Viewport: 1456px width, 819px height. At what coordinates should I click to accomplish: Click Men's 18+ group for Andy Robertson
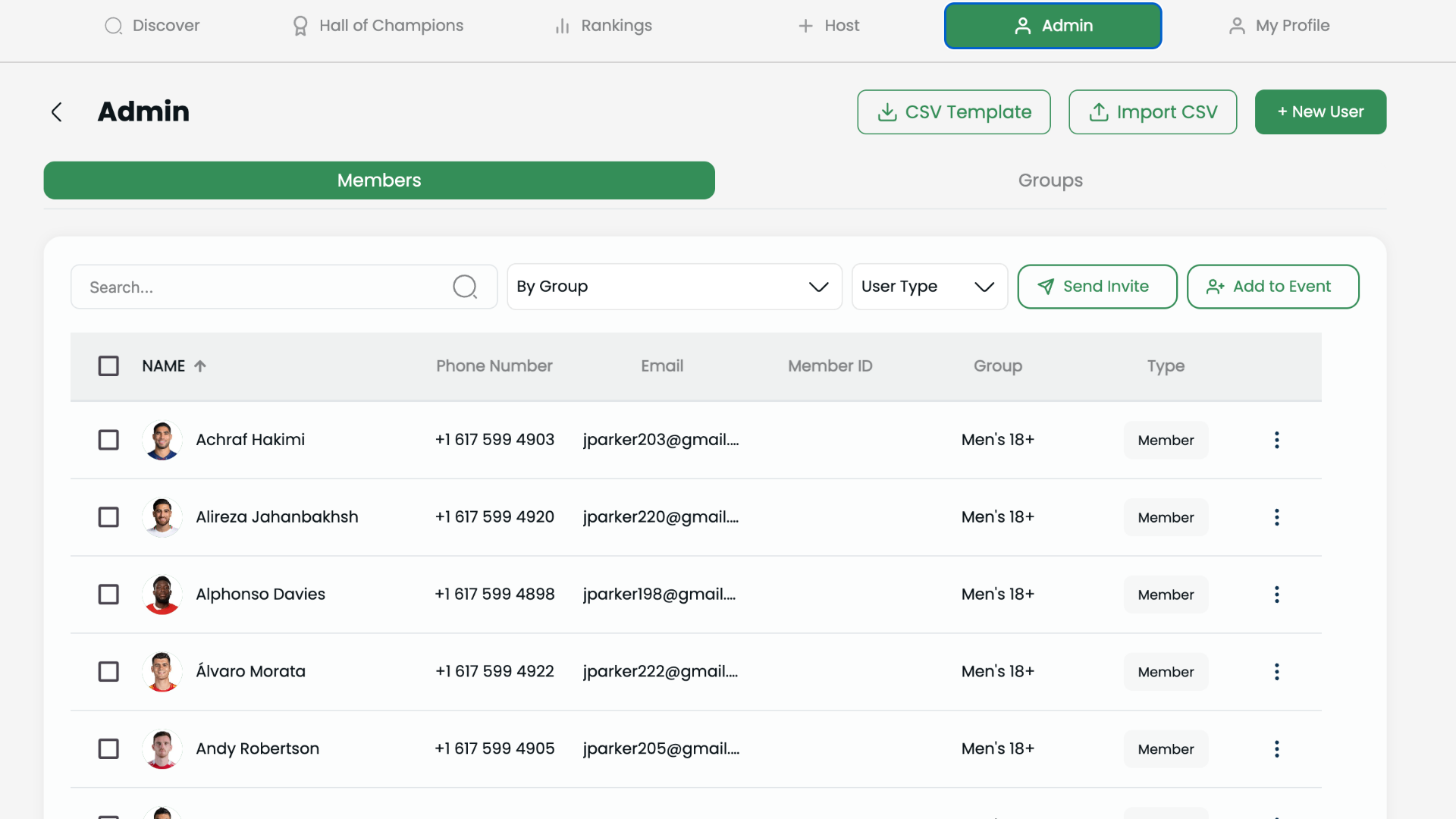[x=998, y=748]
